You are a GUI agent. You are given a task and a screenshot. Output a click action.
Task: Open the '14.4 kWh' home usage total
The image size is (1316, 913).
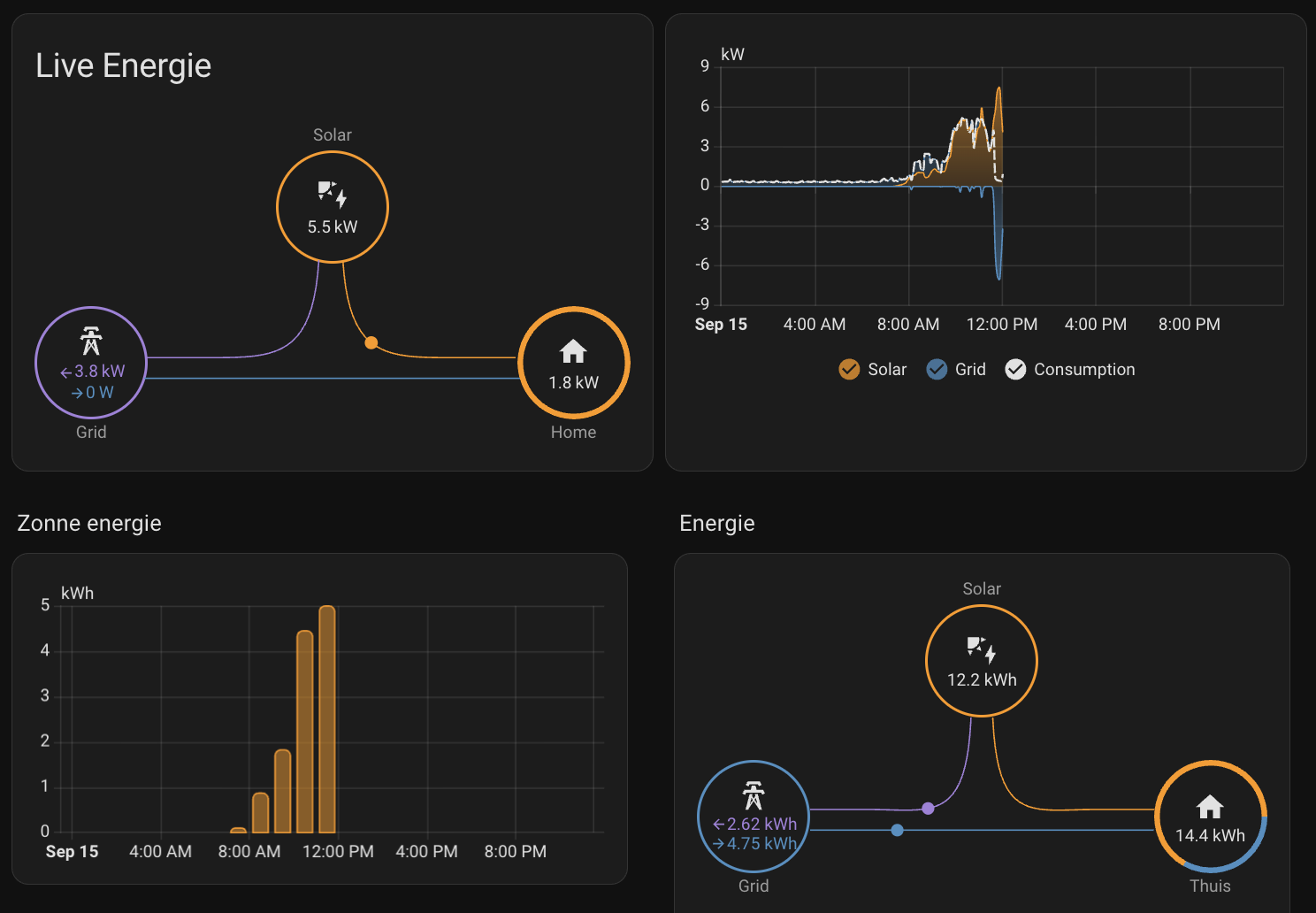pos(1210,835)
